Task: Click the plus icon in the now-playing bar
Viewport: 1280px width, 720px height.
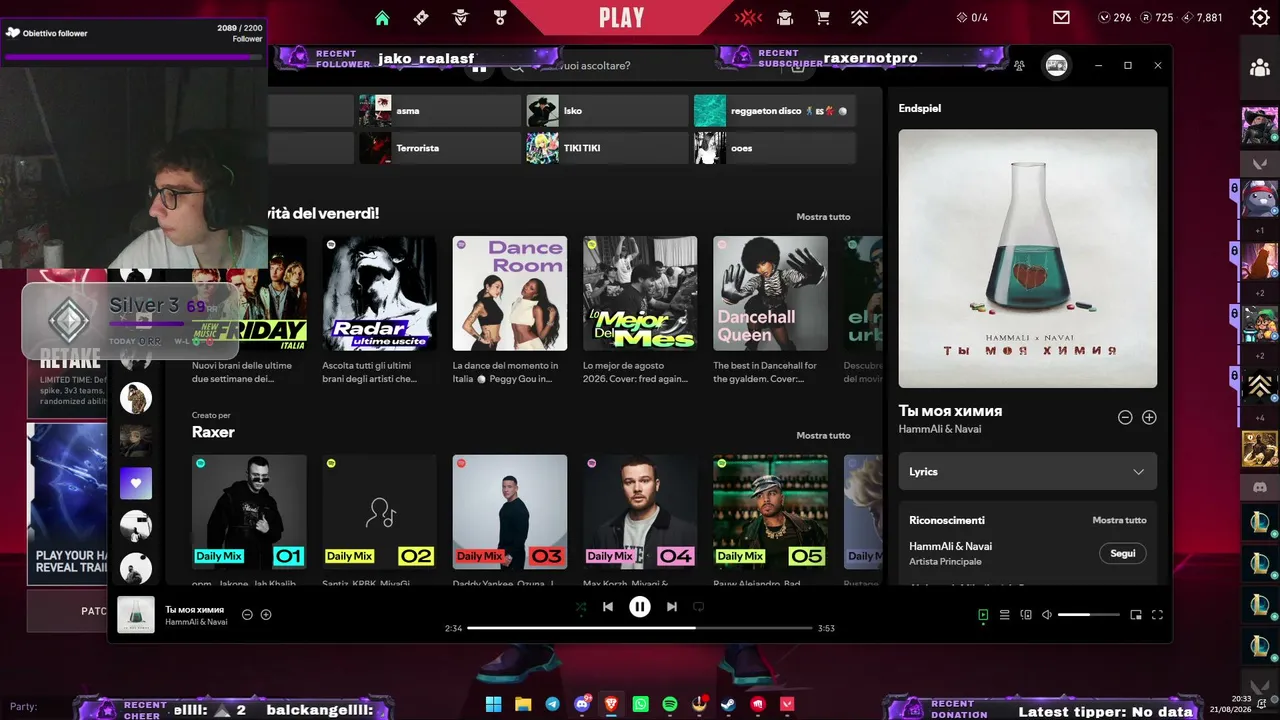Action: (266, 614)
